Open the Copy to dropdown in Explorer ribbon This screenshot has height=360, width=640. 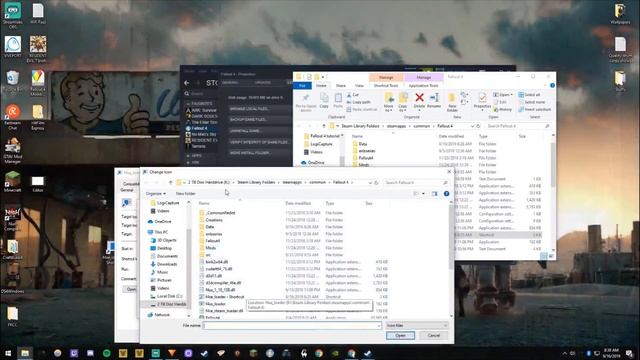tap(403, 102)
